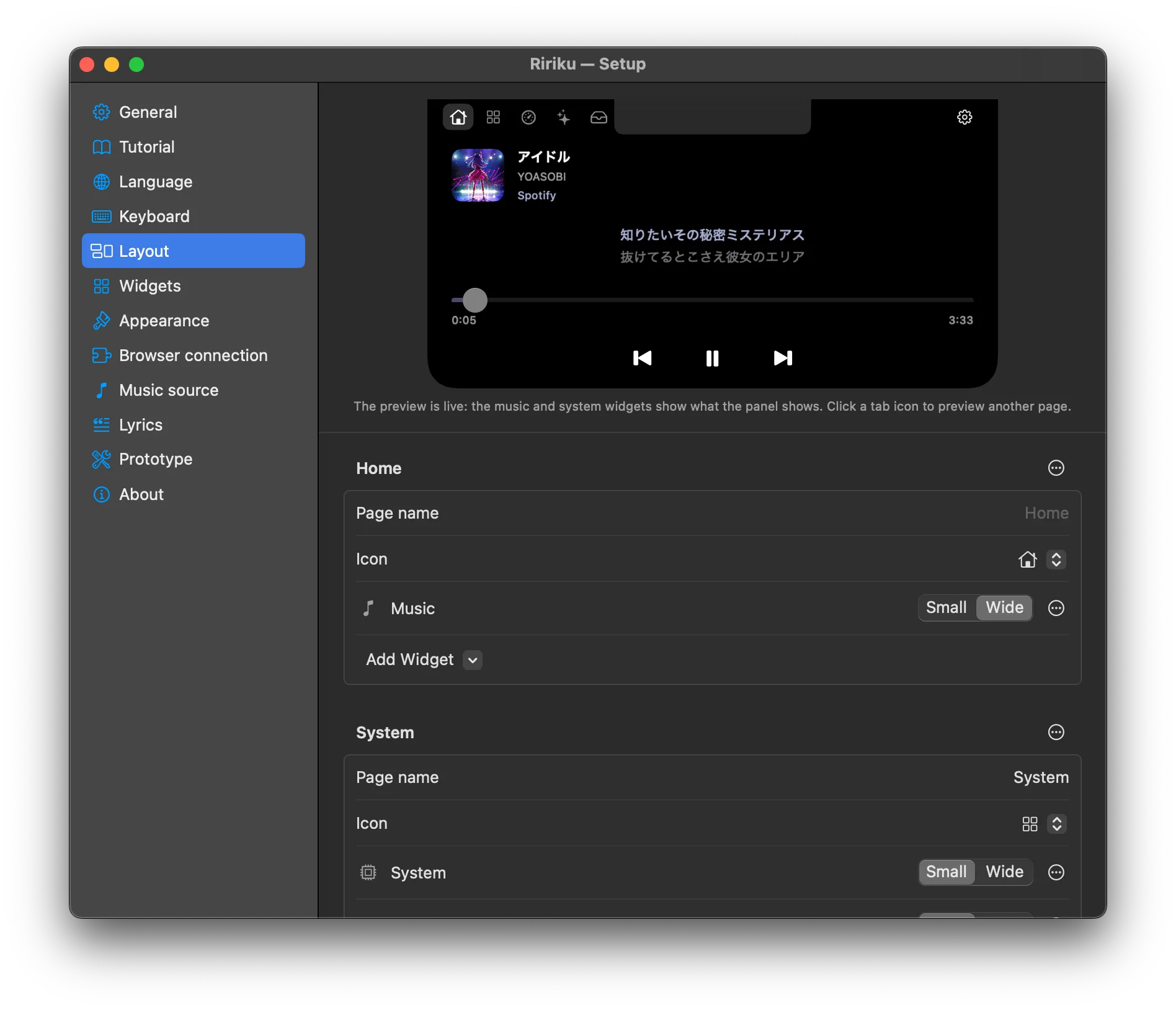
Task: Set Music widget size to Small
Action: coord(946,608)
